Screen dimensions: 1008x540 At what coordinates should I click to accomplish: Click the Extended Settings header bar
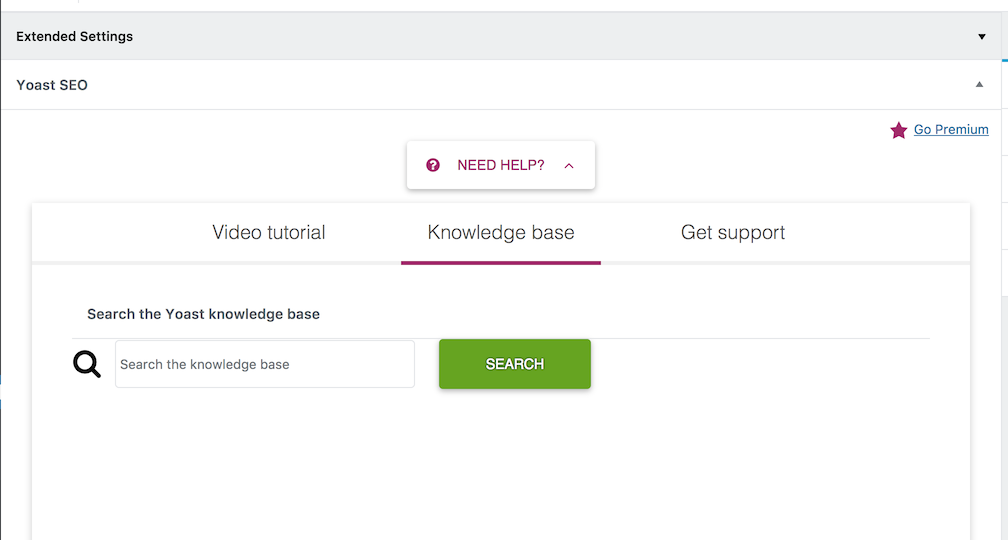[500, 37]
